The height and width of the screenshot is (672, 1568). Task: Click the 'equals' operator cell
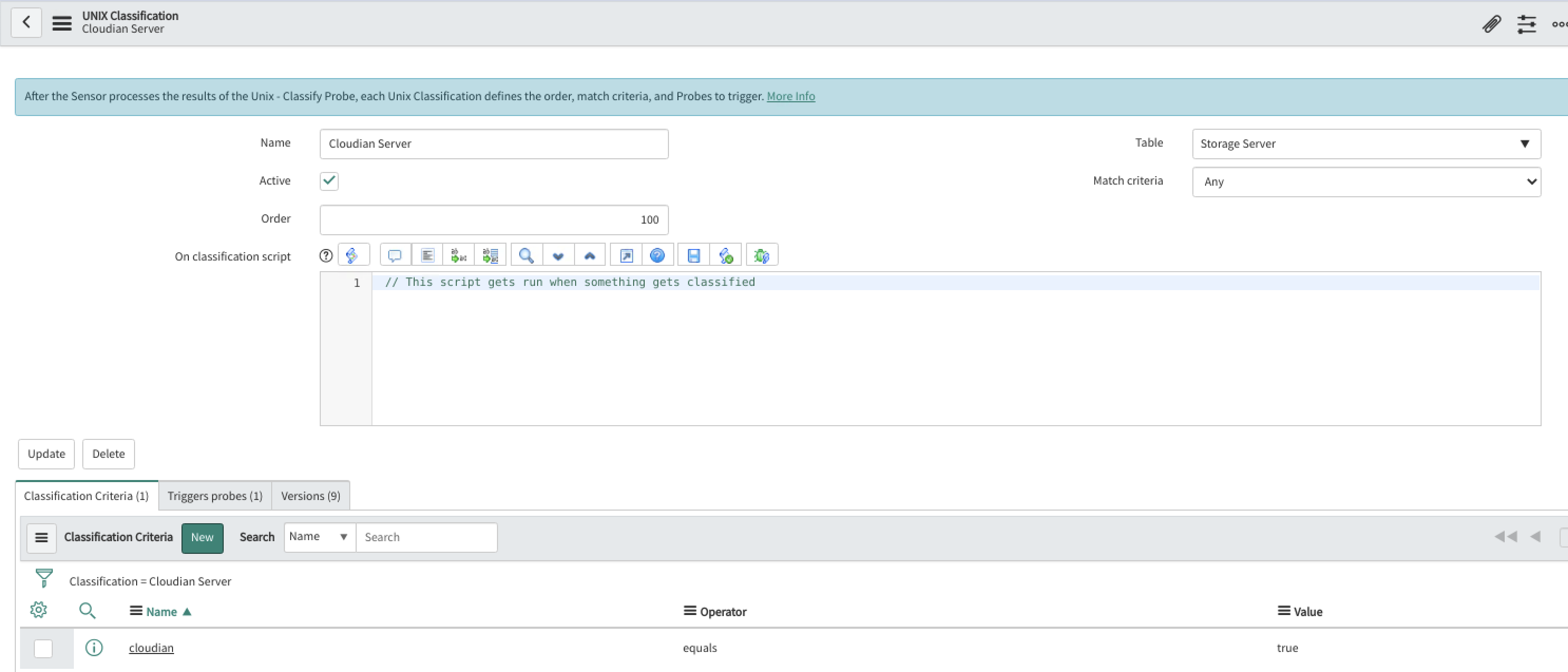(700, 648)
